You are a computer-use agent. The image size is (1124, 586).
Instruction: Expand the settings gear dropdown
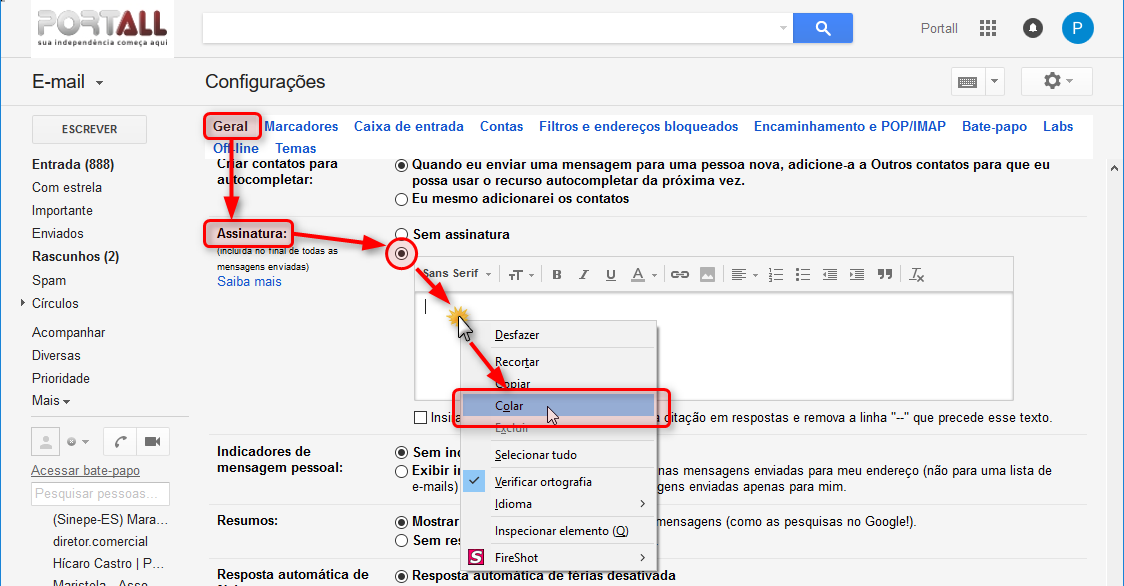[x=1057, y=81]
